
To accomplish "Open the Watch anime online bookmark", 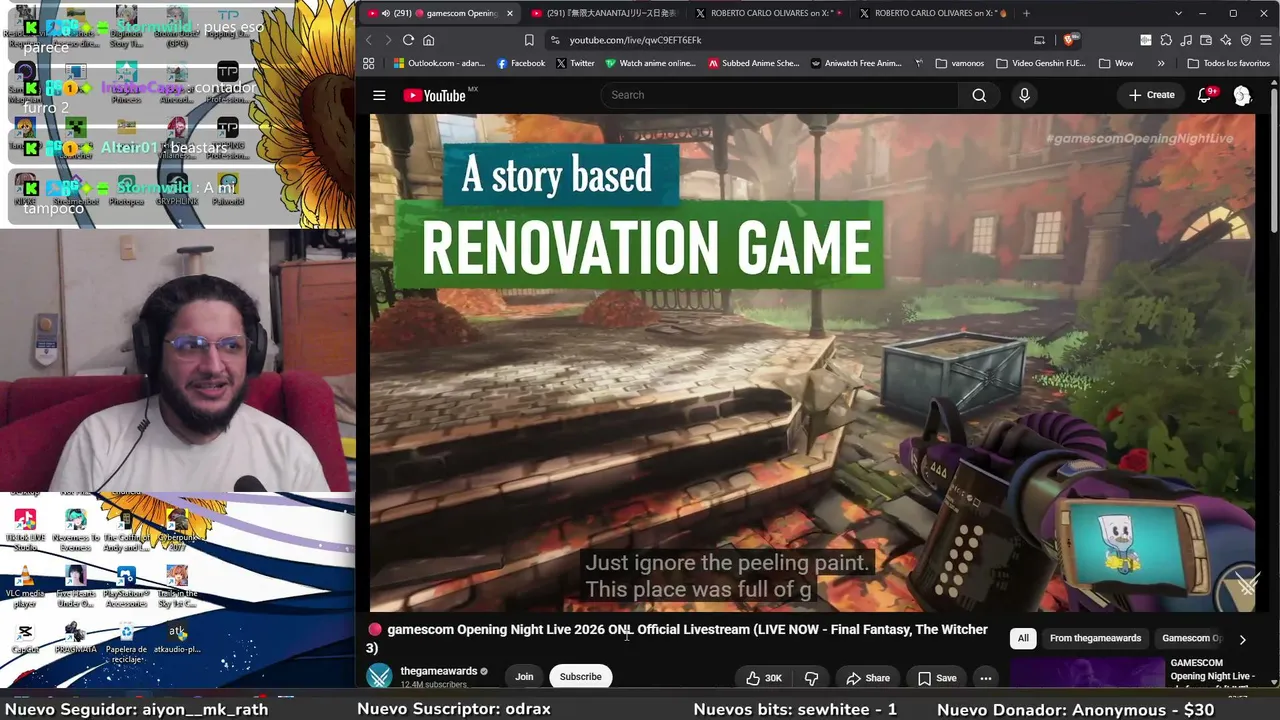I will pos(650,63).
